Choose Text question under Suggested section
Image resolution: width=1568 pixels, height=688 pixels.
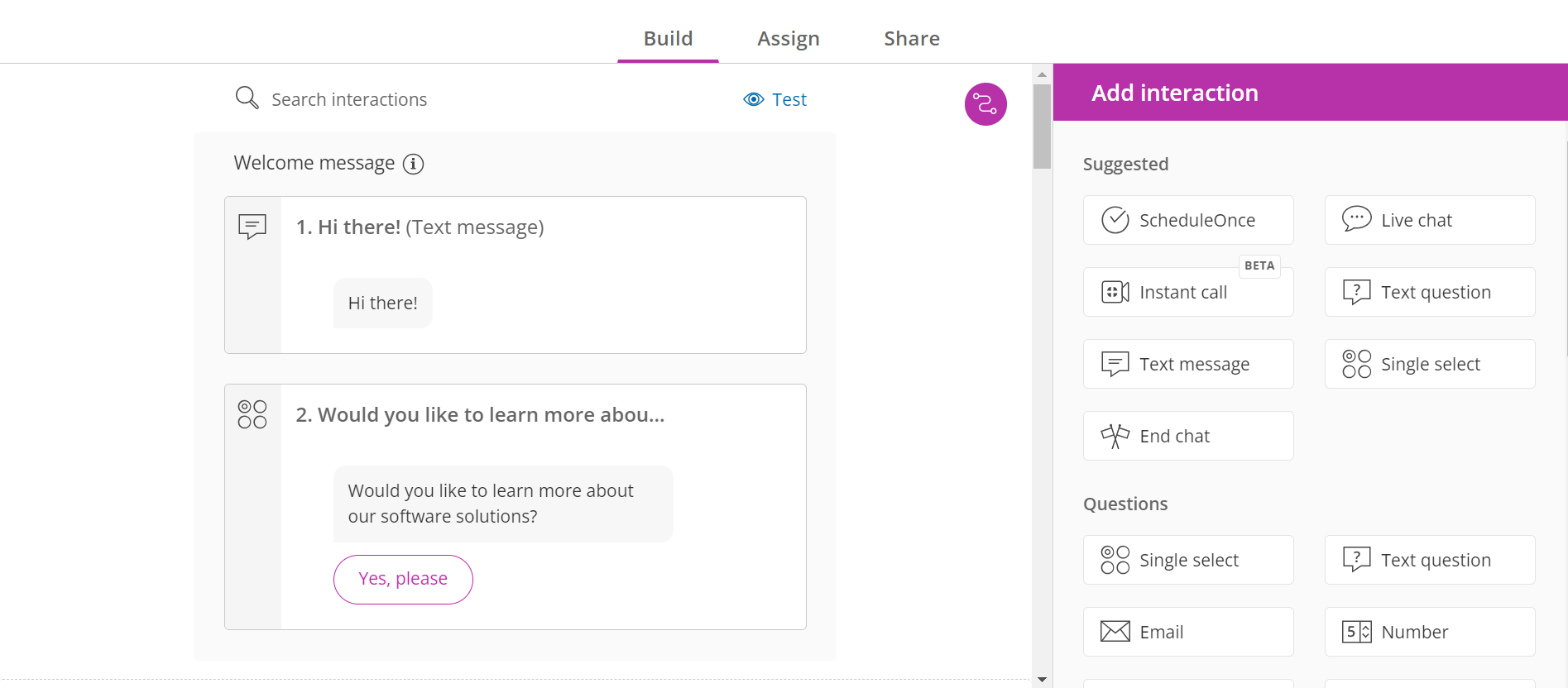(x=1429, y=292)
